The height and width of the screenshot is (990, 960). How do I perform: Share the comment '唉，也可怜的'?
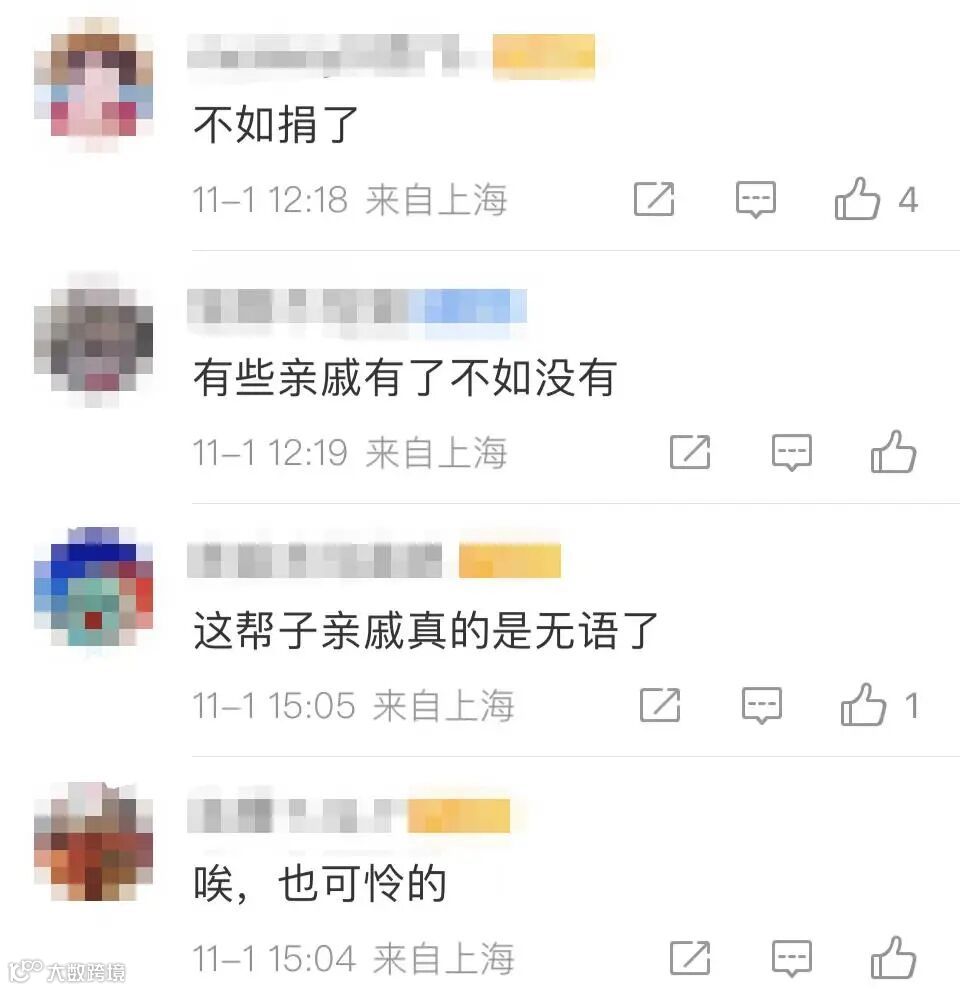690,957
